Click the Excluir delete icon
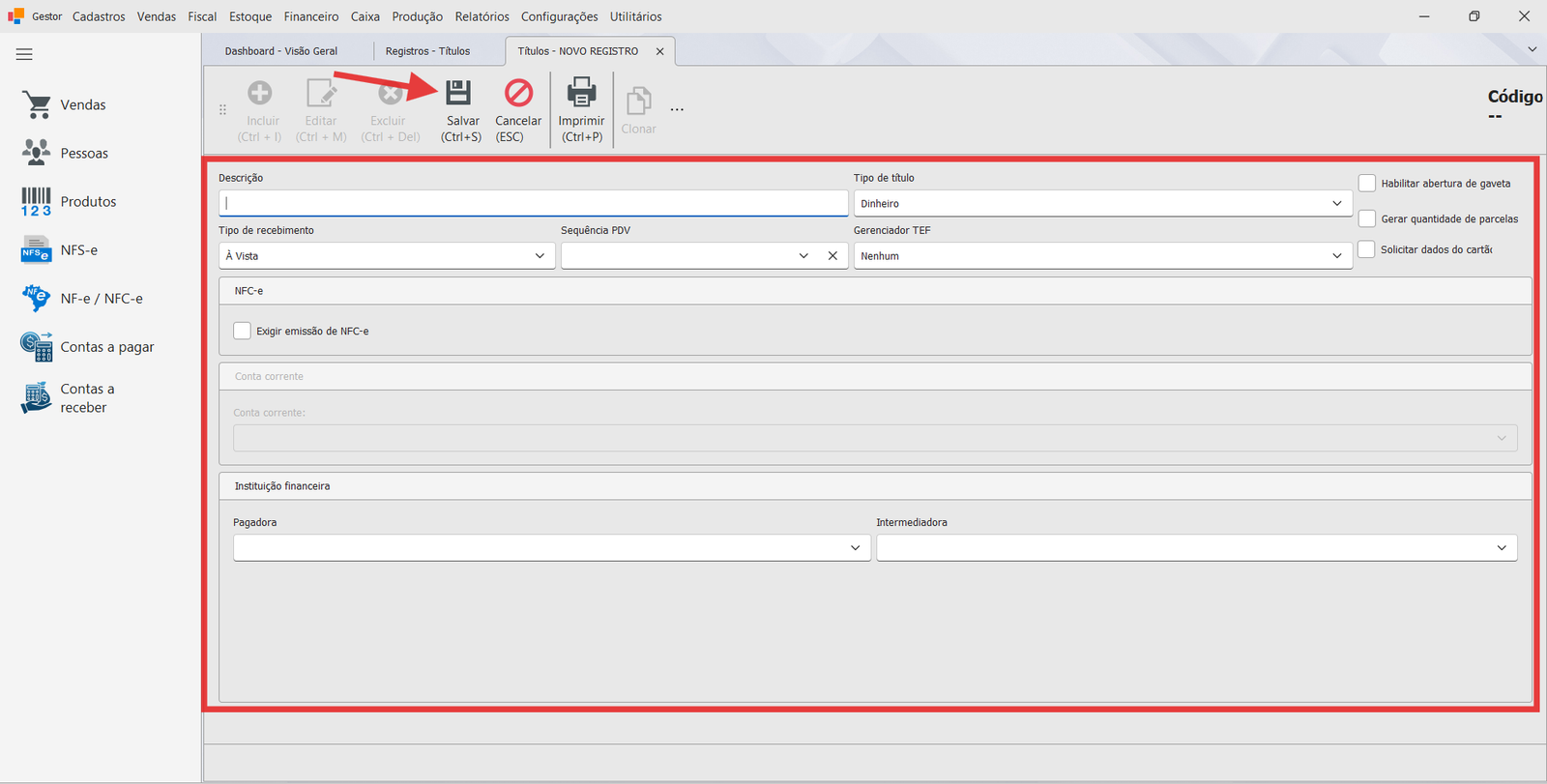The image size is (1547, 784). (x=390, y=93)
